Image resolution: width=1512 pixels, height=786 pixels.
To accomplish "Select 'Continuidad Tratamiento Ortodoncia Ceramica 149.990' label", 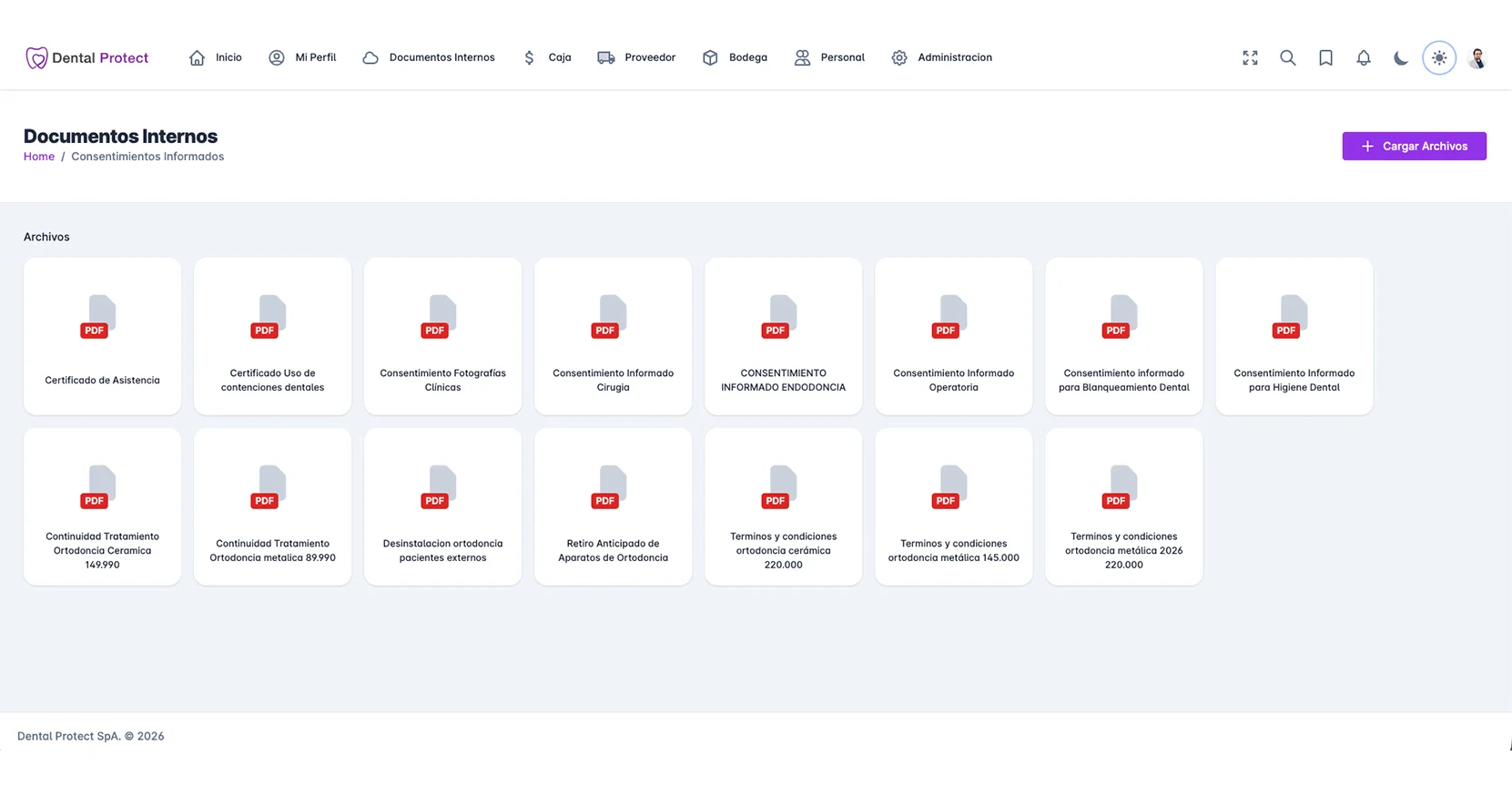I will coord(102,551).
